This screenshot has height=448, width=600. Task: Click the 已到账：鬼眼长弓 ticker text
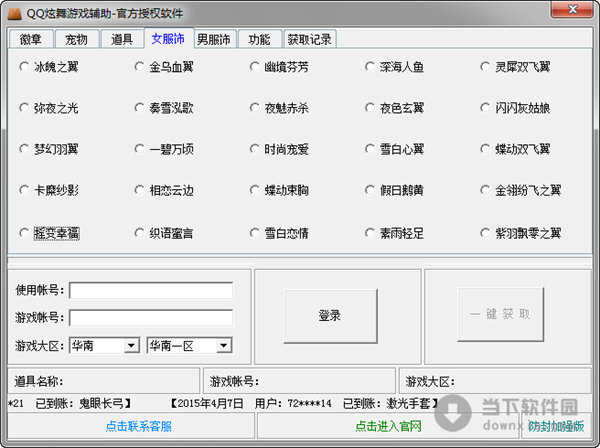[x=83, y=403]
